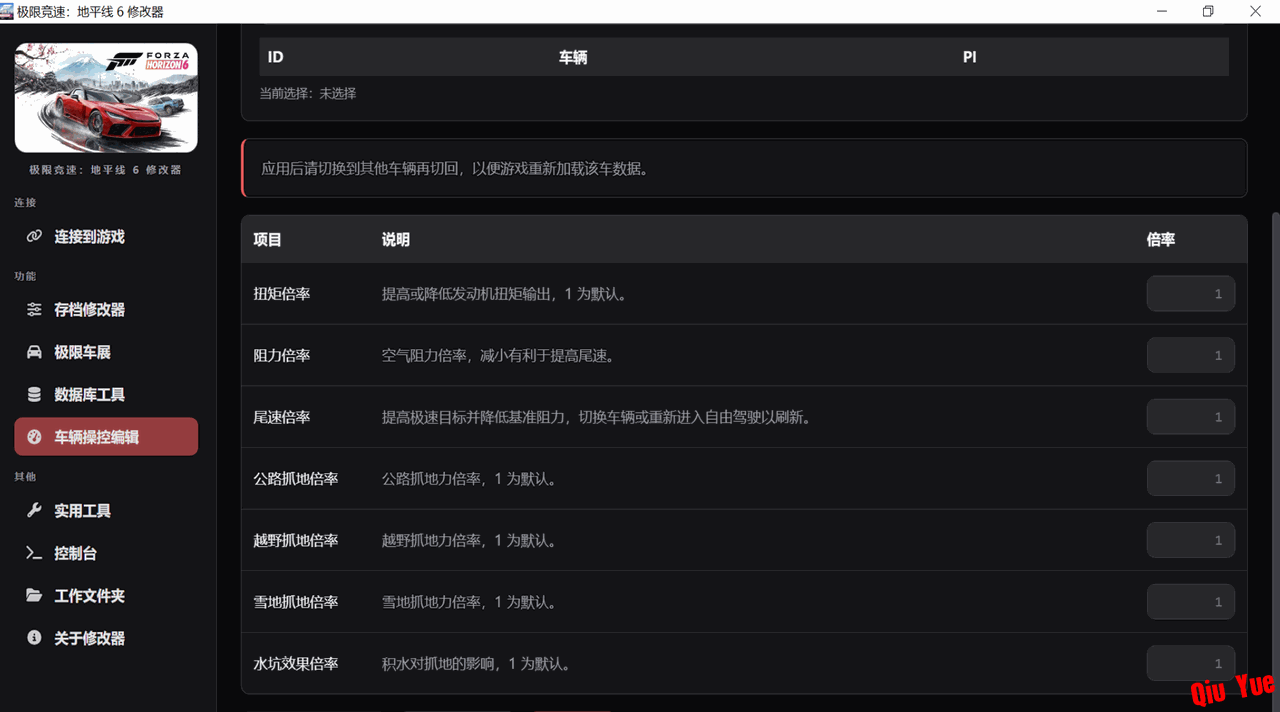
Task: Click the app icon in title bar
Action: (x=8, y=12)
